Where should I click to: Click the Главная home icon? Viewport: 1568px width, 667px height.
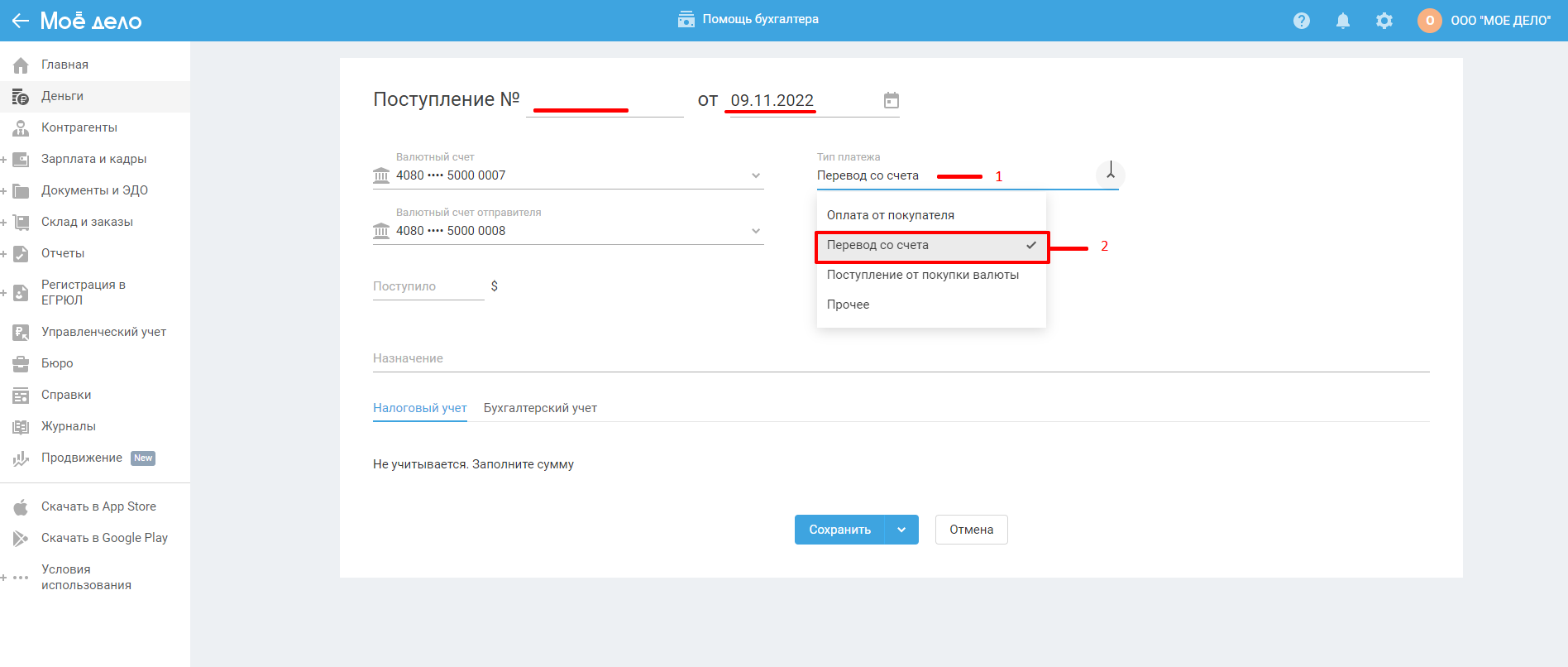21,65
